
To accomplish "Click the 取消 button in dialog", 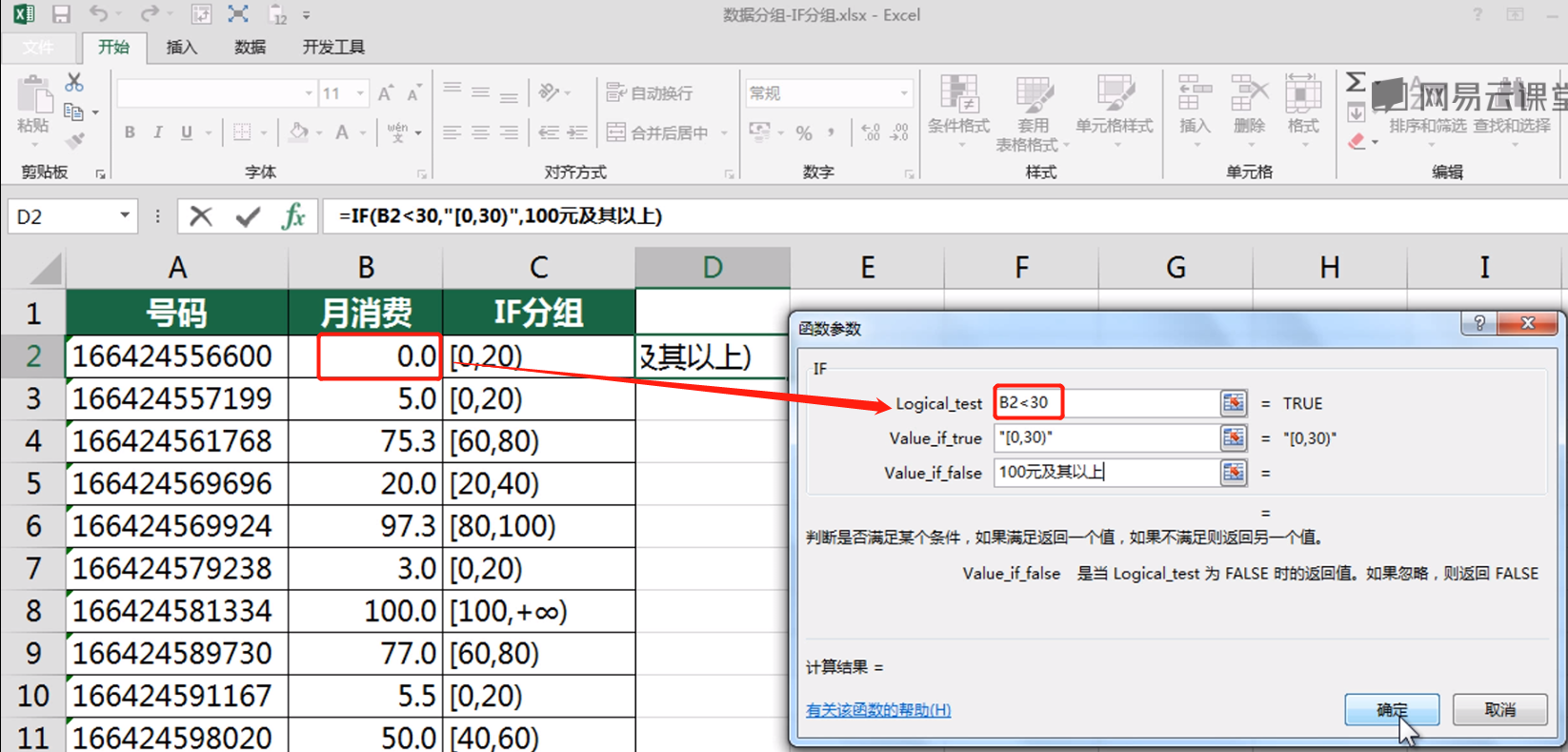I will [x=1499, y=709].
